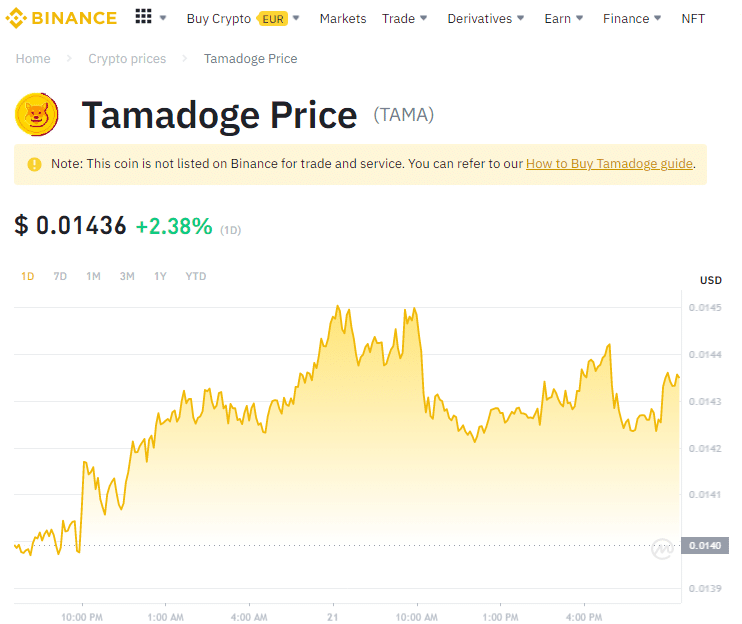Viewport: 742px width, 624px height.
Task: Expand the Trade dropdown arrow
Action: coord(424,18)
